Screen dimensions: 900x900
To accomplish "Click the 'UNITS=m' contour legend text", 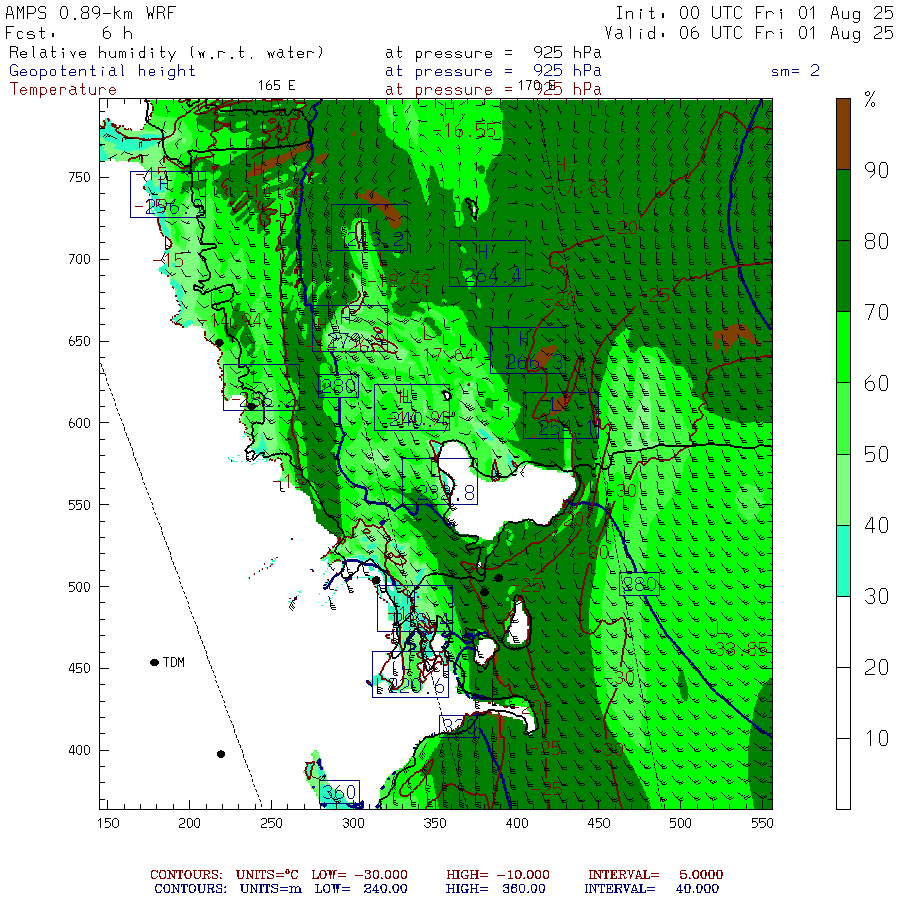I will [x=269, y=889].
